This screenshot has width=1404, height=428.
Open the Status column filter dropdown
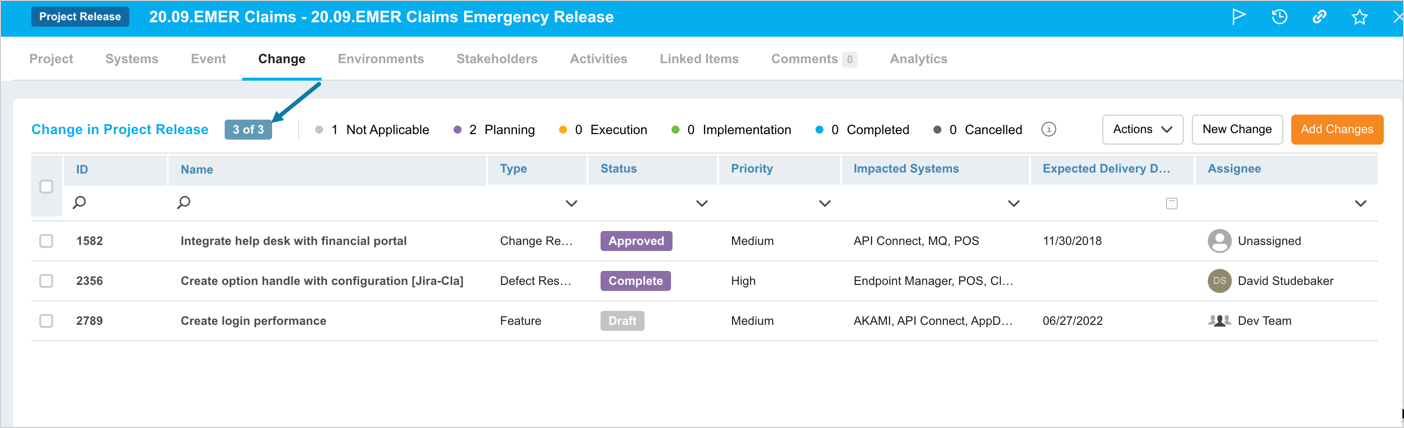(701, 204)
